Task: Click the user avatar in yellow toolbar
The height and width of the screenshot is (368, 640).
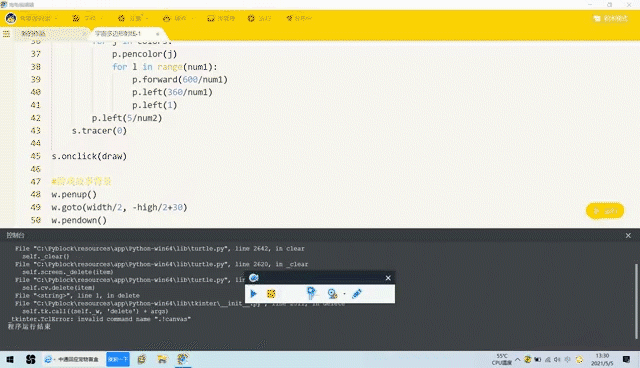Action: [x=11, y=18]
